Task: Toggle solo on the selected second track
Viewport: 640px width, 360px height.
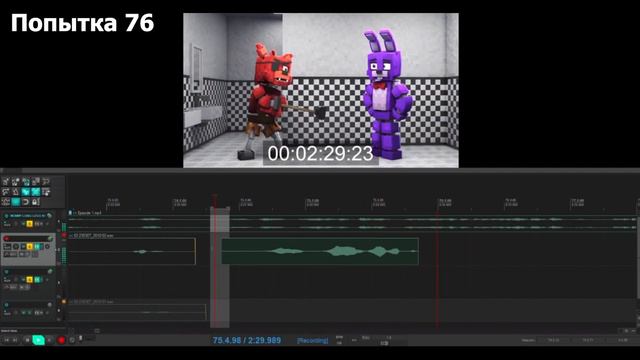Action: coord(29,247)
